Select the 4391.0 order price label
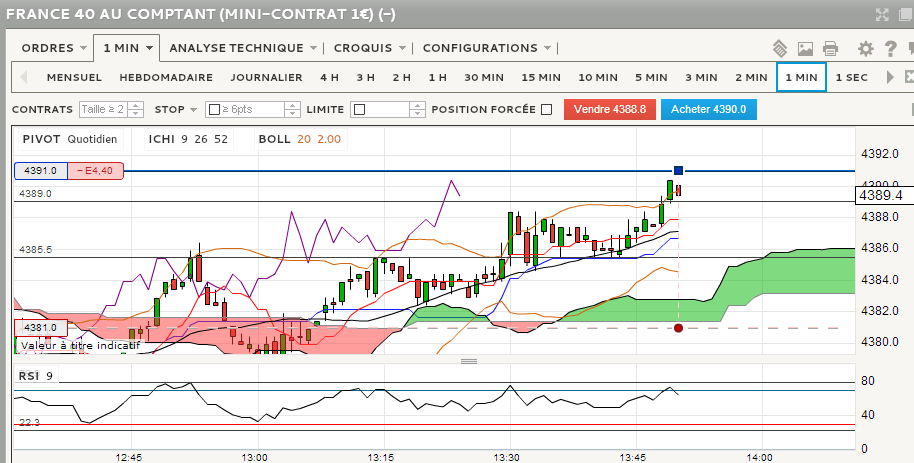This screenshot has height=463, width=914. click(x=41, y=171)
